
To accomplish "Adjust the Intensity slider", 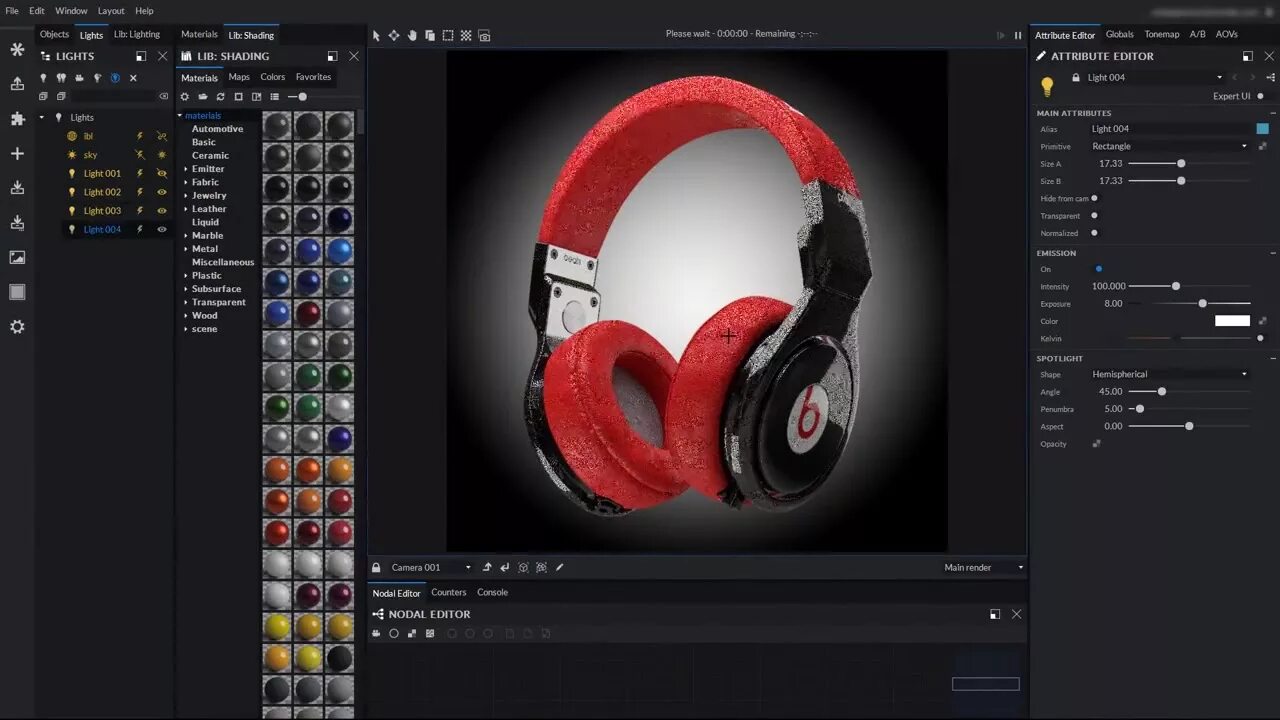I will pos(1189,286).
